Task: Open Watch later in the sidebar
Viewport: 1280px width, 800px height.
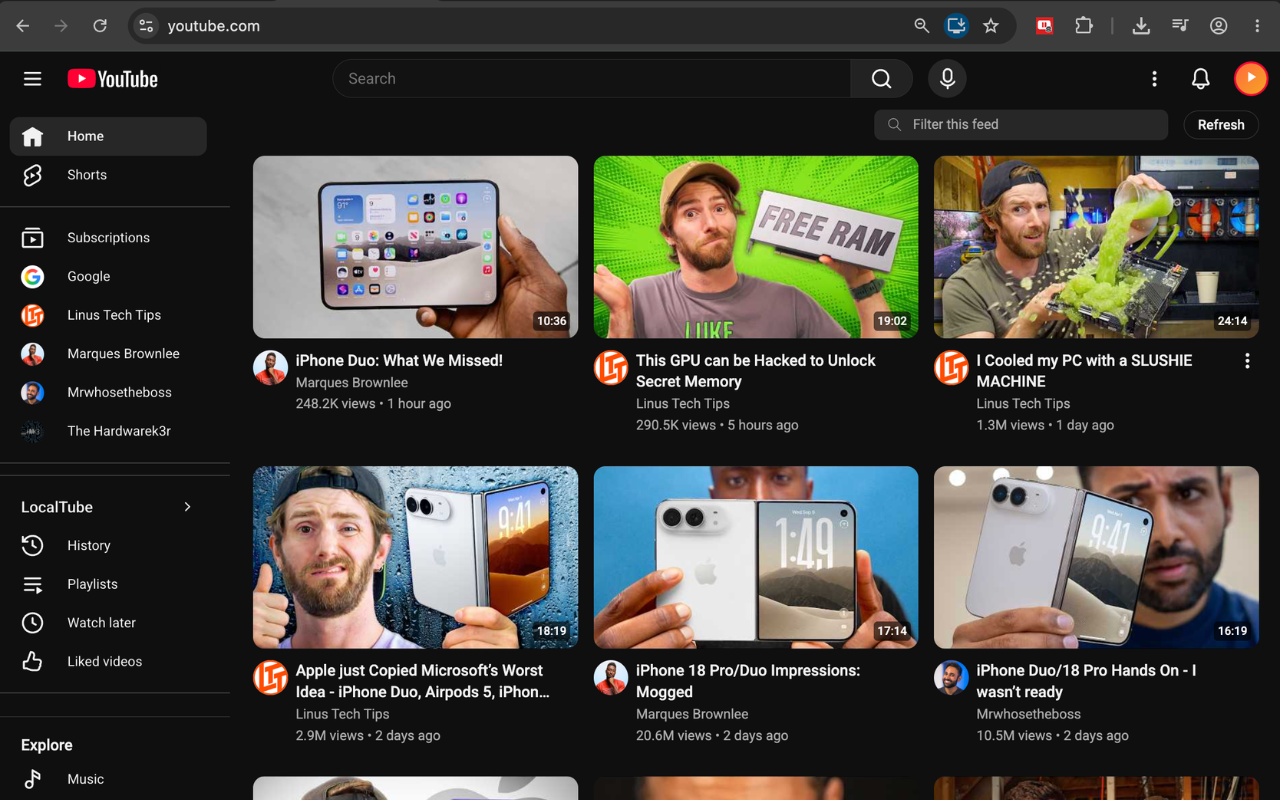Action: point(108,623)
